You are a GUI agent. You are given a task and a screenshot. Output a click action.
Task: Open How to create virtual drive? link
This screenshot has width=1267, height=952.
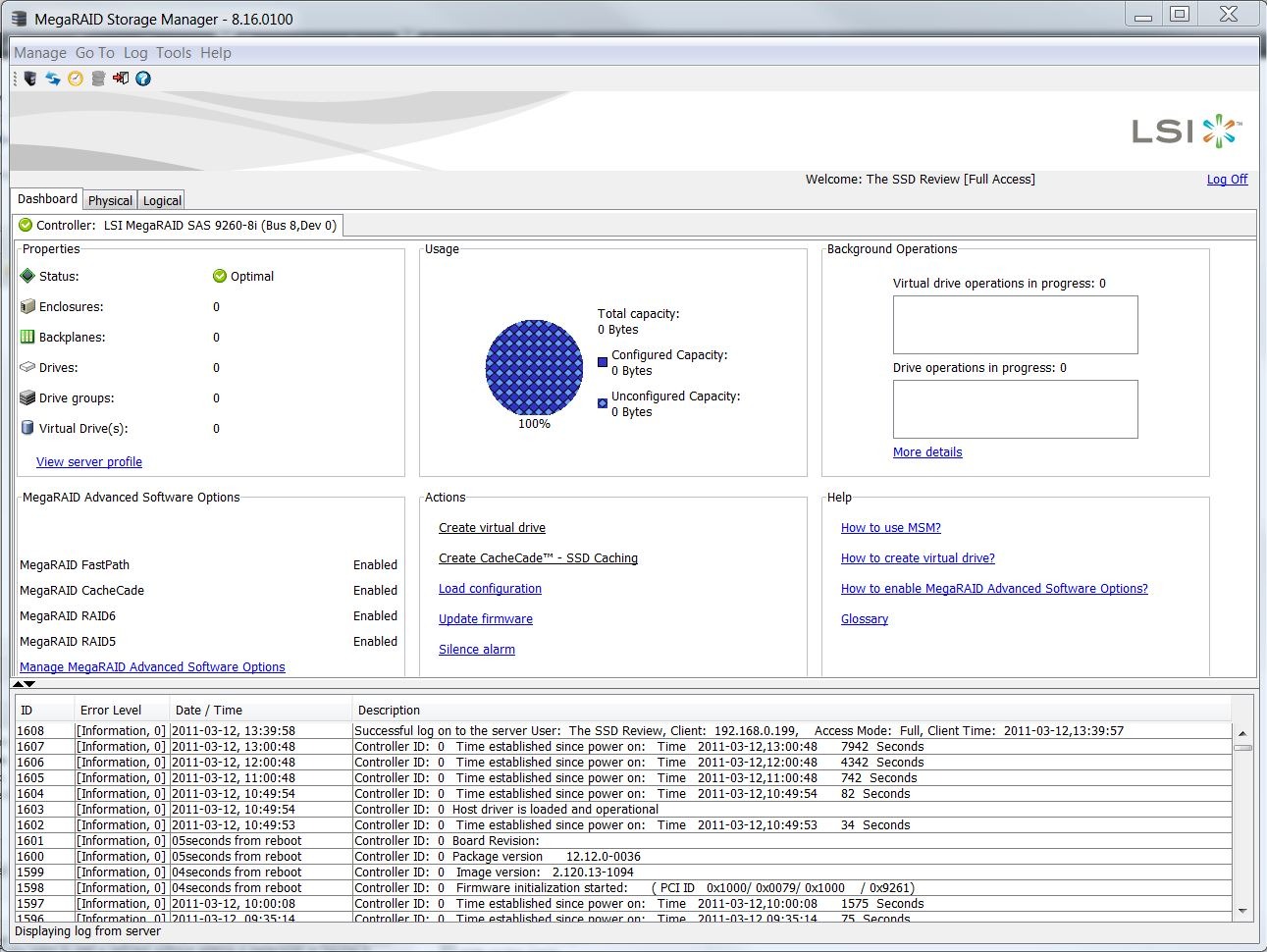pos(918,558)
